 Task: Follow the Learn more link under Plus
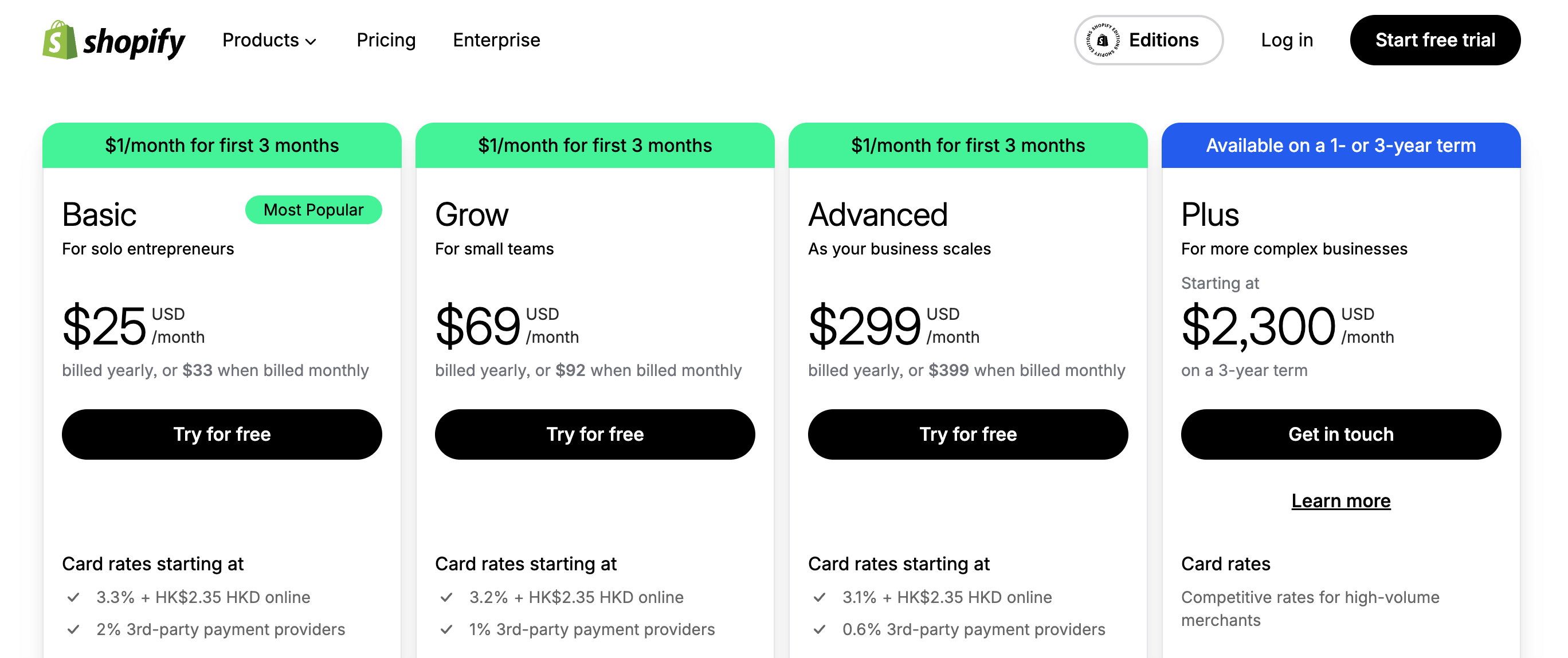pyautogui.click(x=1340, y=501)
